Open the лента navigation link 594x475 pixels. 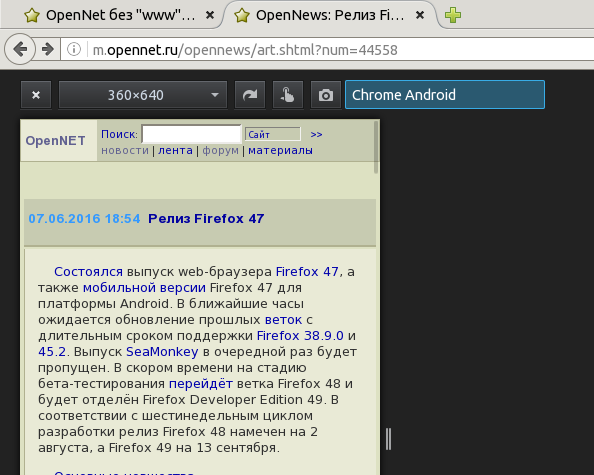tap(175, 150)
